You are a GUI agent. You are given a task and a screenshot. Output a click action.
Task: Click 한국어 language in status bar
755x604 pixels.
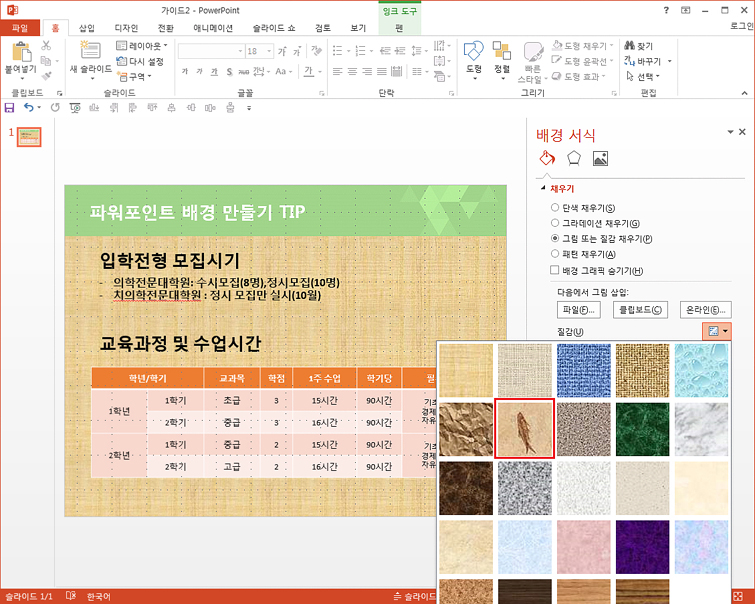(99, 596)
